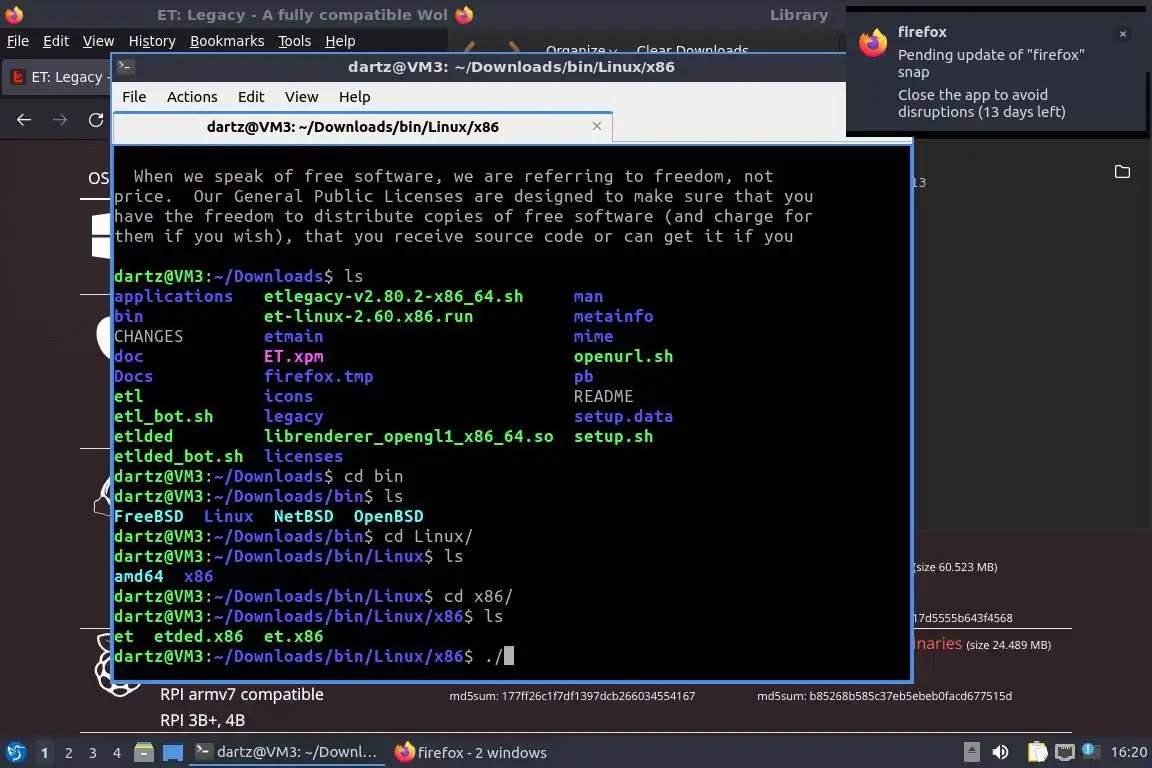Switch to workspace 3

click(x=93, y=753)
